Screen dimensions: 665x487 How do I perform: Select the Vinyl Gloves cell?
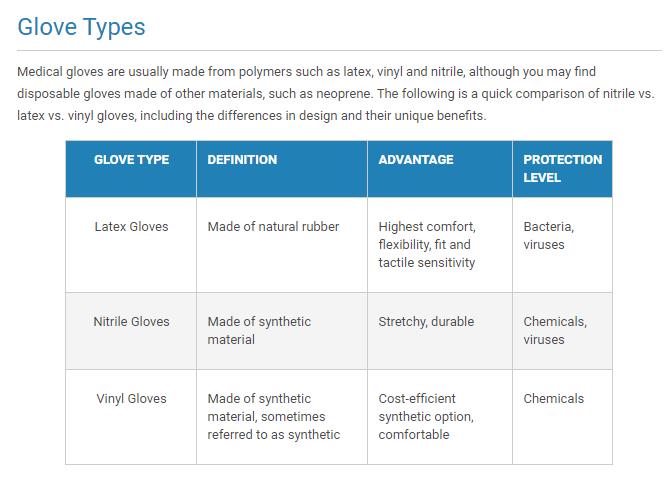(x=131, y=399)
